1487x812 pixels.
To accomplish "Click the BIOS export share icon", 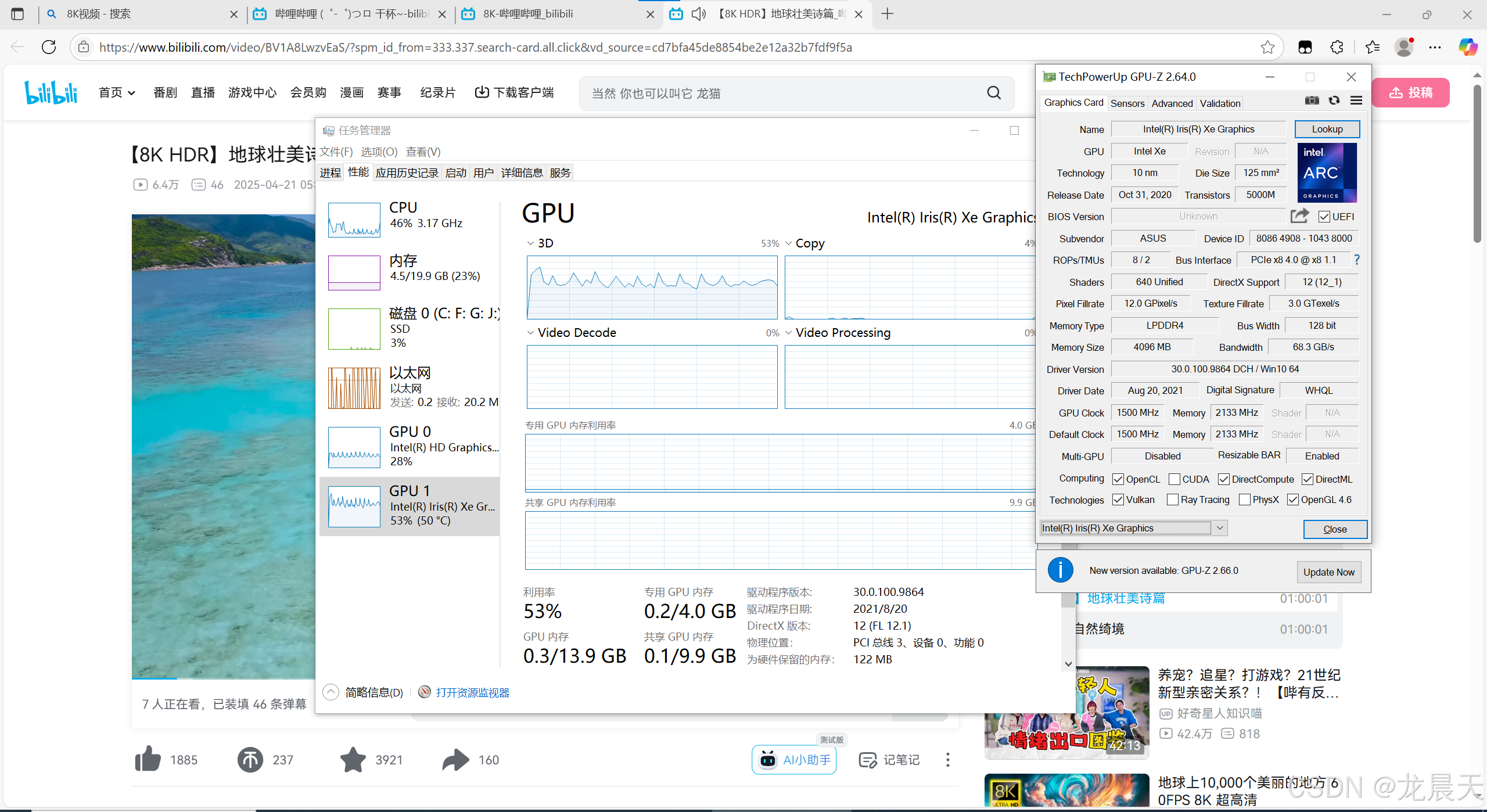I will (1299, 216).
